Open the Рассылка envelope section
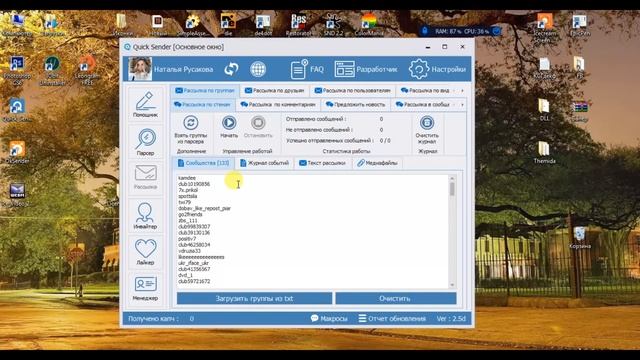The image size is (640, 360). point(145,177)
